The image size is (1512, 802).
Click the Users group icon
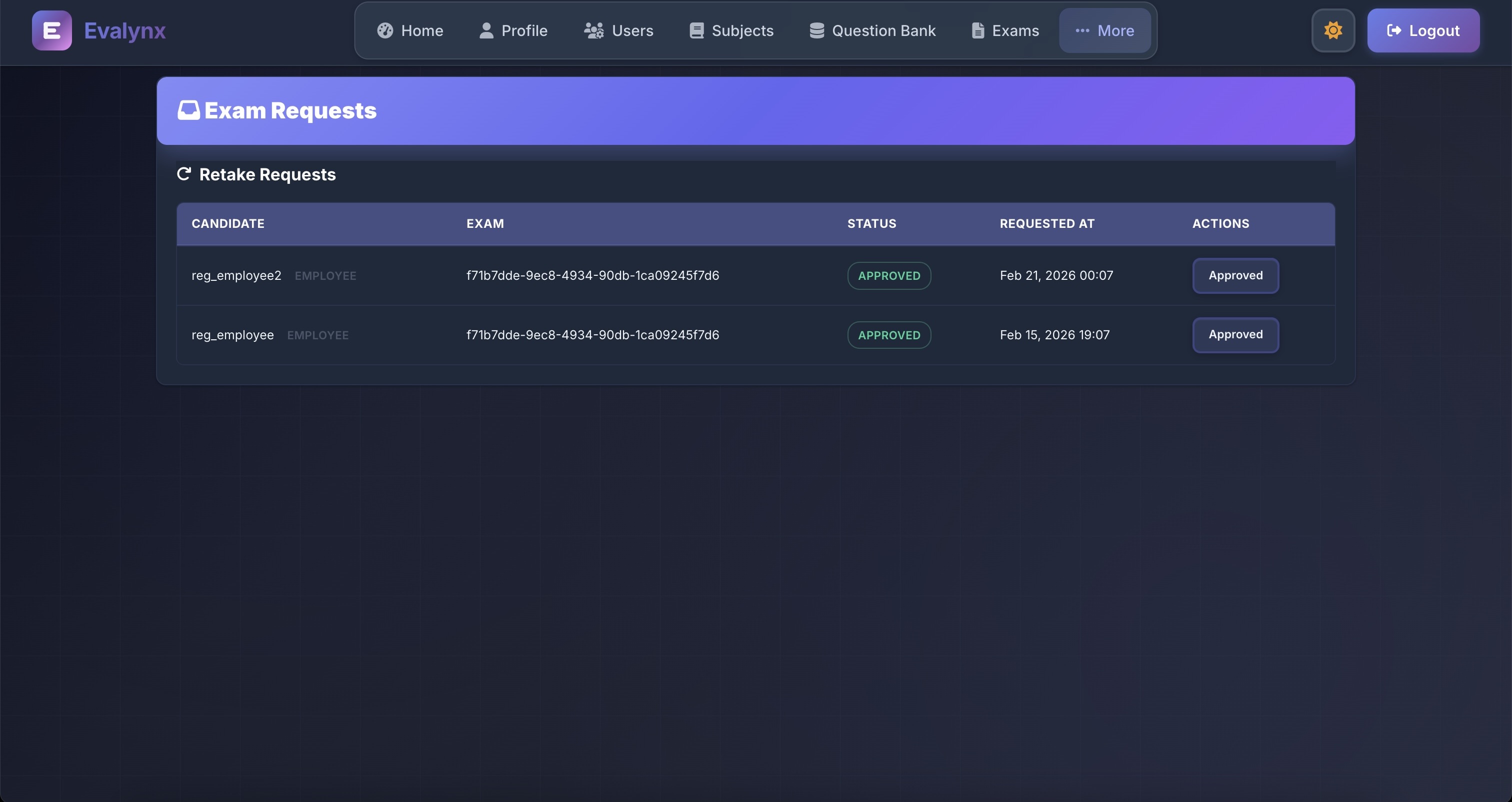593,30
